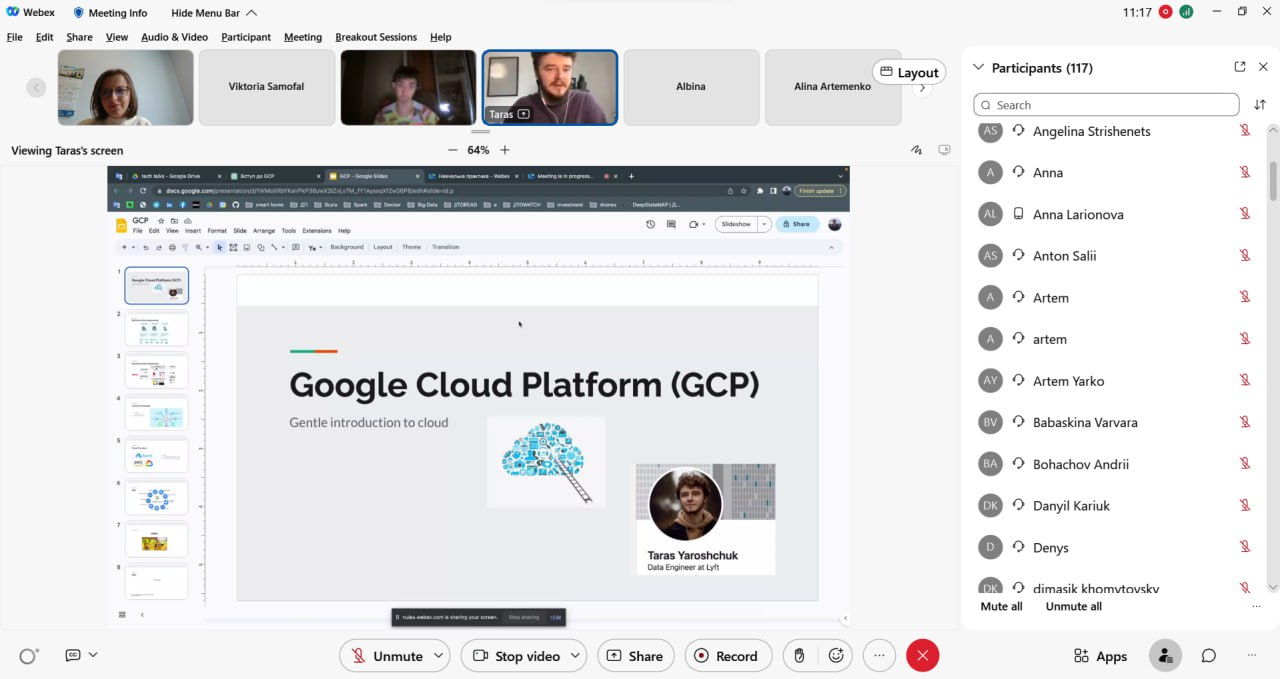Click Mute all
The image size is (1280, 679).
point(1001,606)
